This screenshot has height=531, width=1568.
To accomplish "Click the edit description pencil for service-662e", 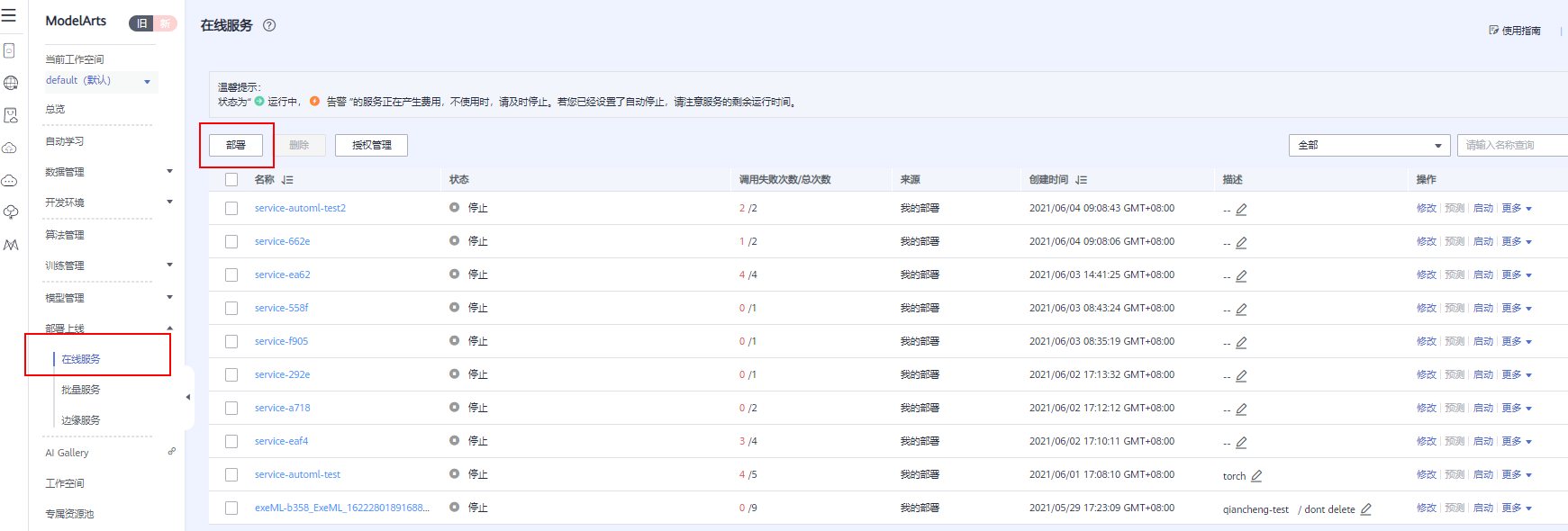I will [1241, 242].
